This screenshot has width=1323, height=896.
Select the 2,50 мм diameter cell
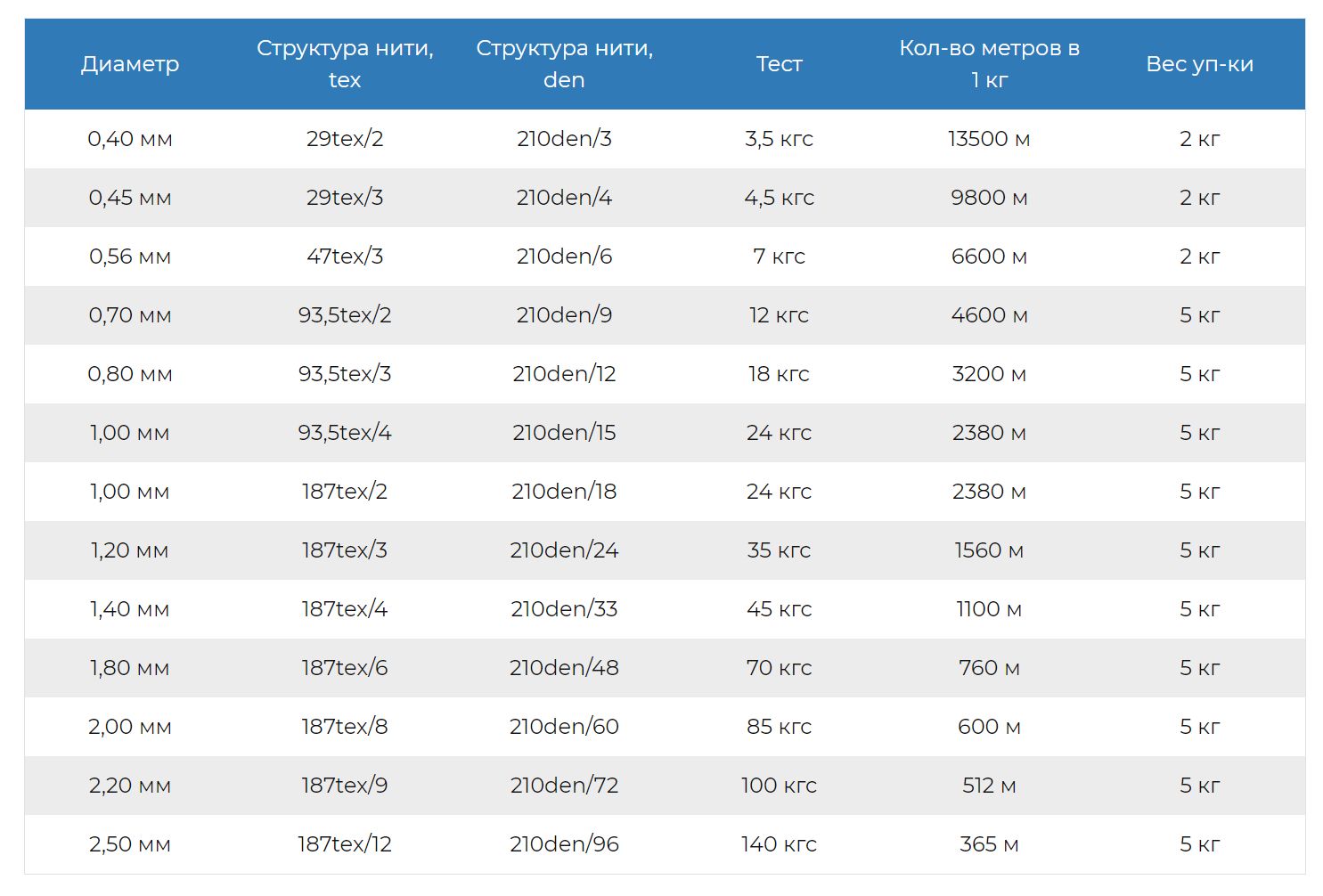pos(130,844)
